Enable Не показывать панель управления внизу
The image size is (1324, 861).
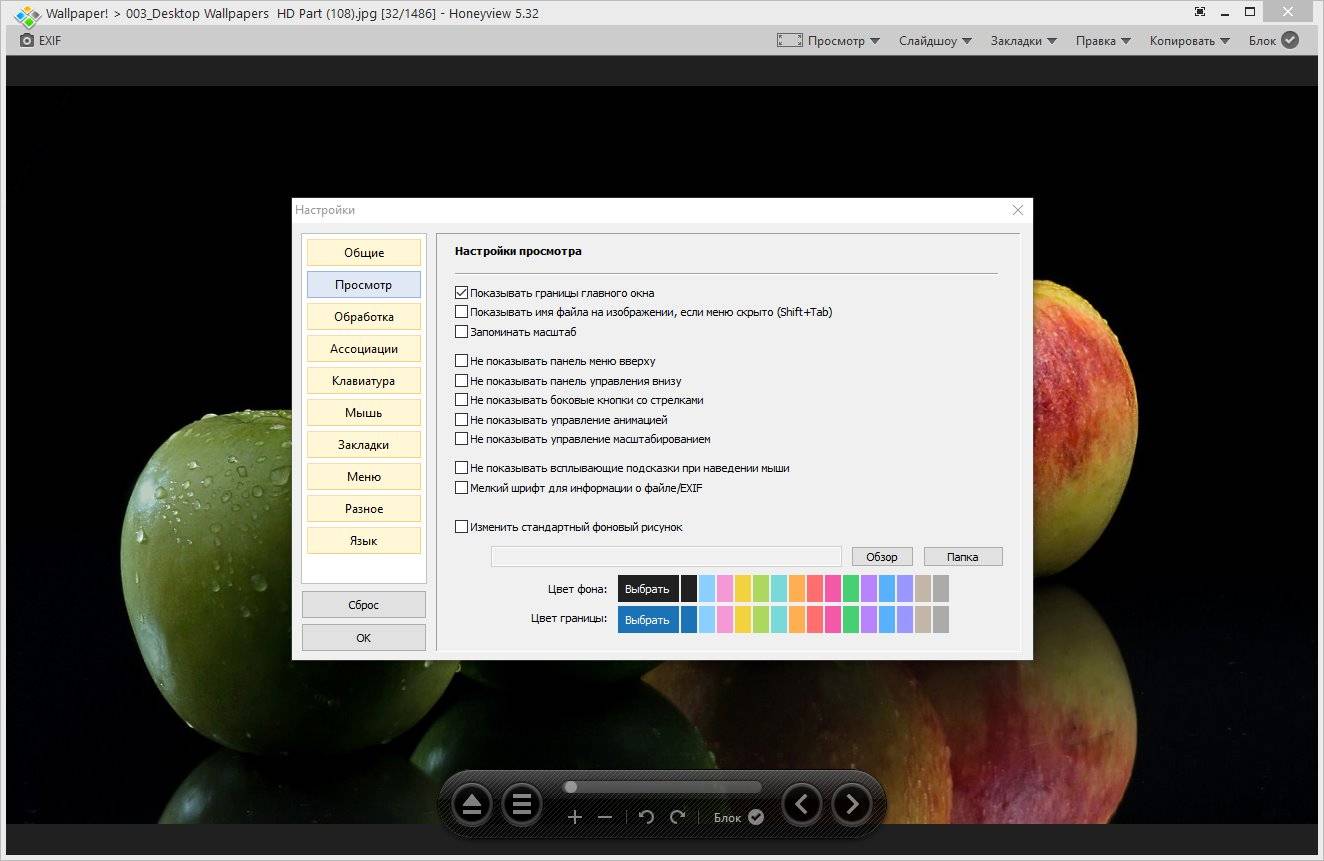click(461, 381)
